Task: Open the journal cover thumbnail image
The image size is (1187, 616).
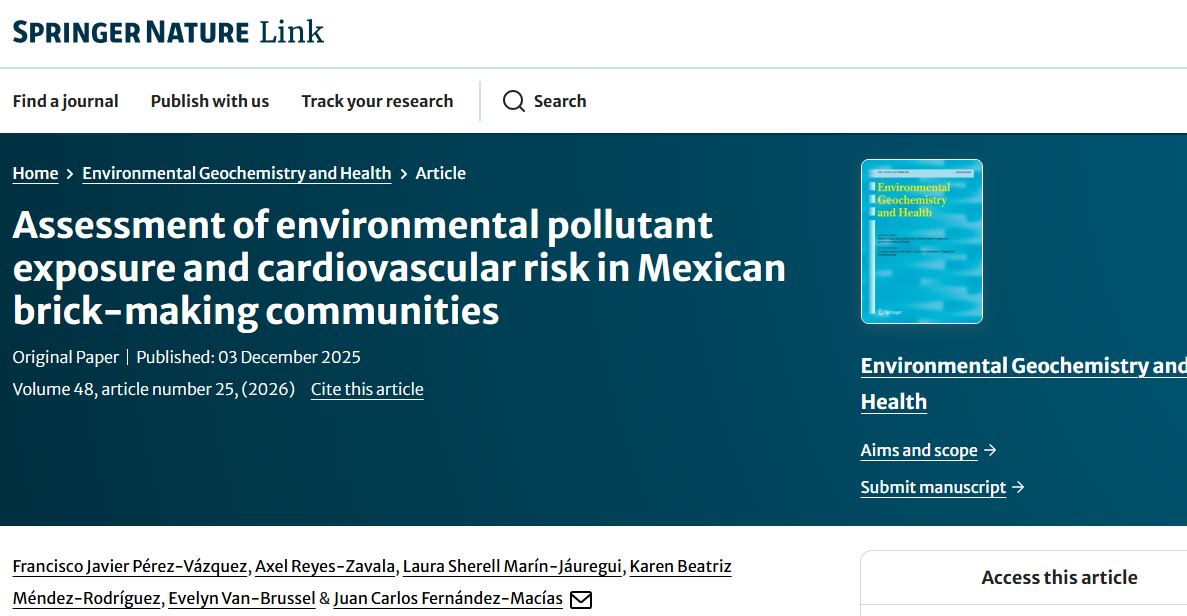Action: tap(921, 242)
